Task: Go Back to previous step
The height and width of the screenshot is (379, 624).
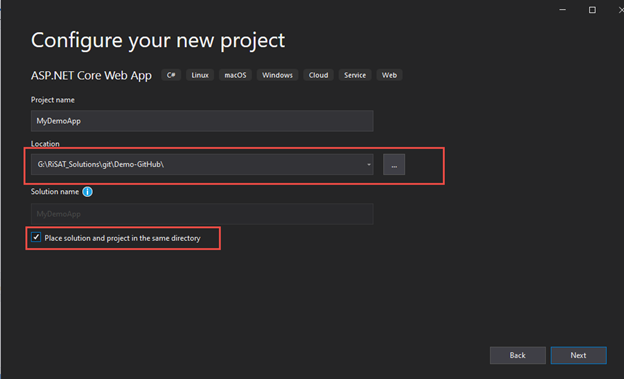Action: pyautogui.click(x=518, y=355)
